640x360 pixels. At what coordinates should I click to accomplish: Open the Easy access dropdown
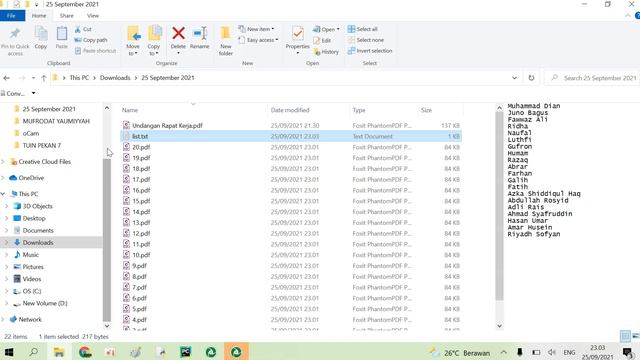pyautogui.click(x=258, y=40)
